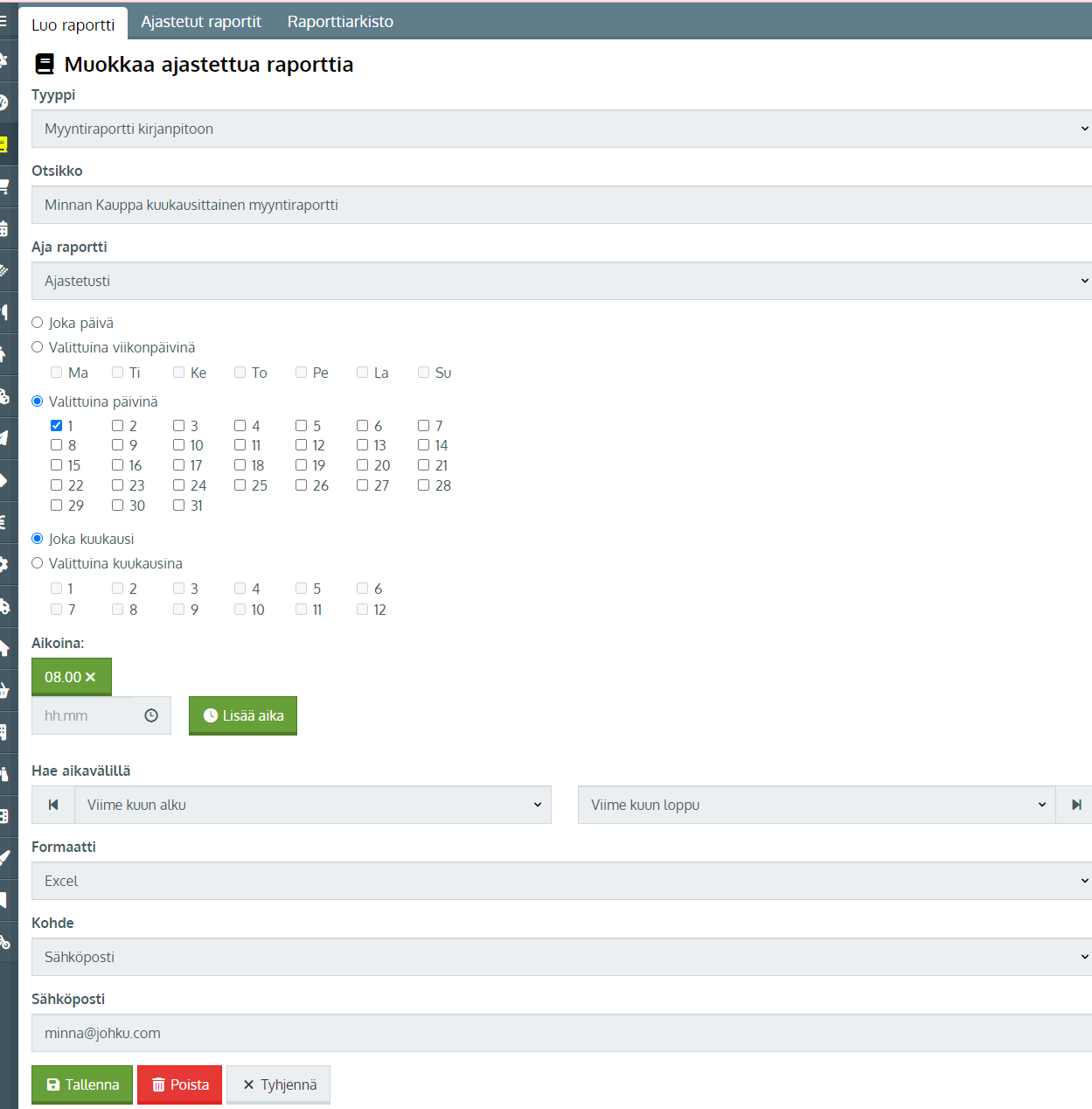
Task: Open the delivery truck sidebar icon
Action: tap(3, 606)
